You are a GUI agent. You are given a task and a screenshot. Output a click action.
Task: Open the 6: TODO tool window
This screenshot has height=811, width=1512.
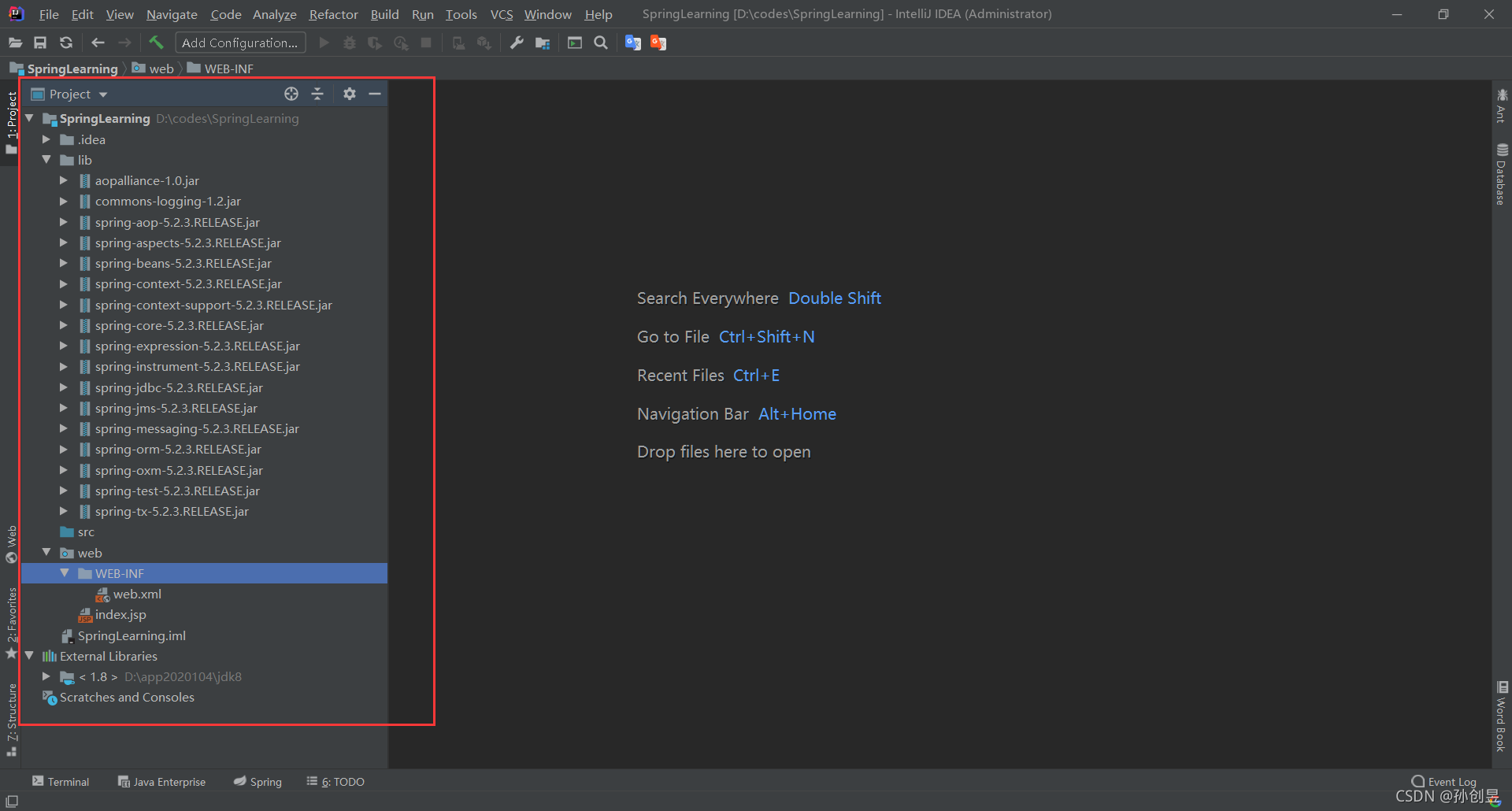(335, 782)
